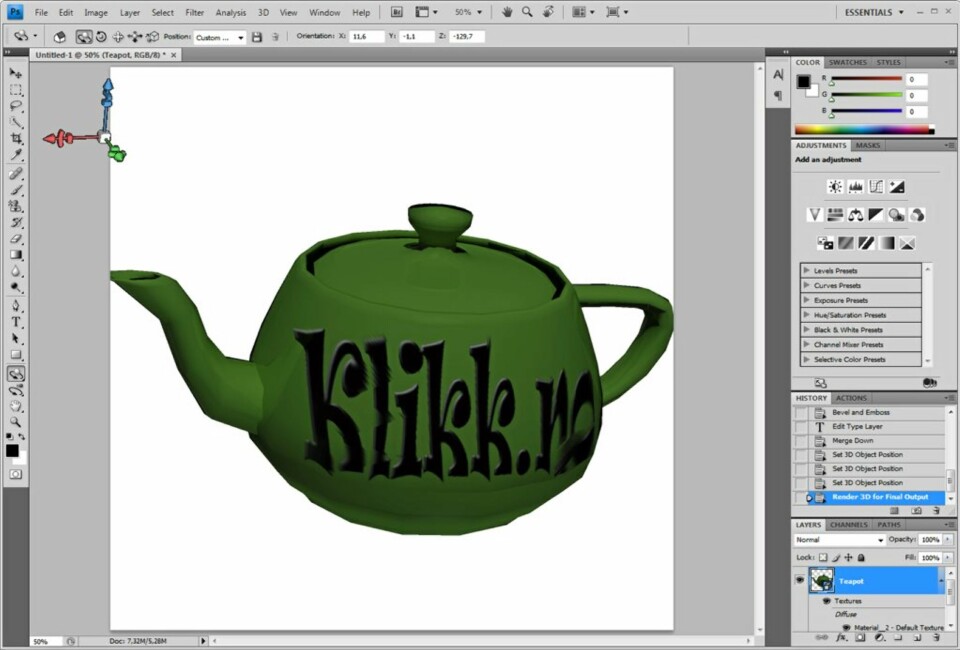This screenshot has width=960, height=650.
Task: Select the Move tool
Action: point(16,73)
